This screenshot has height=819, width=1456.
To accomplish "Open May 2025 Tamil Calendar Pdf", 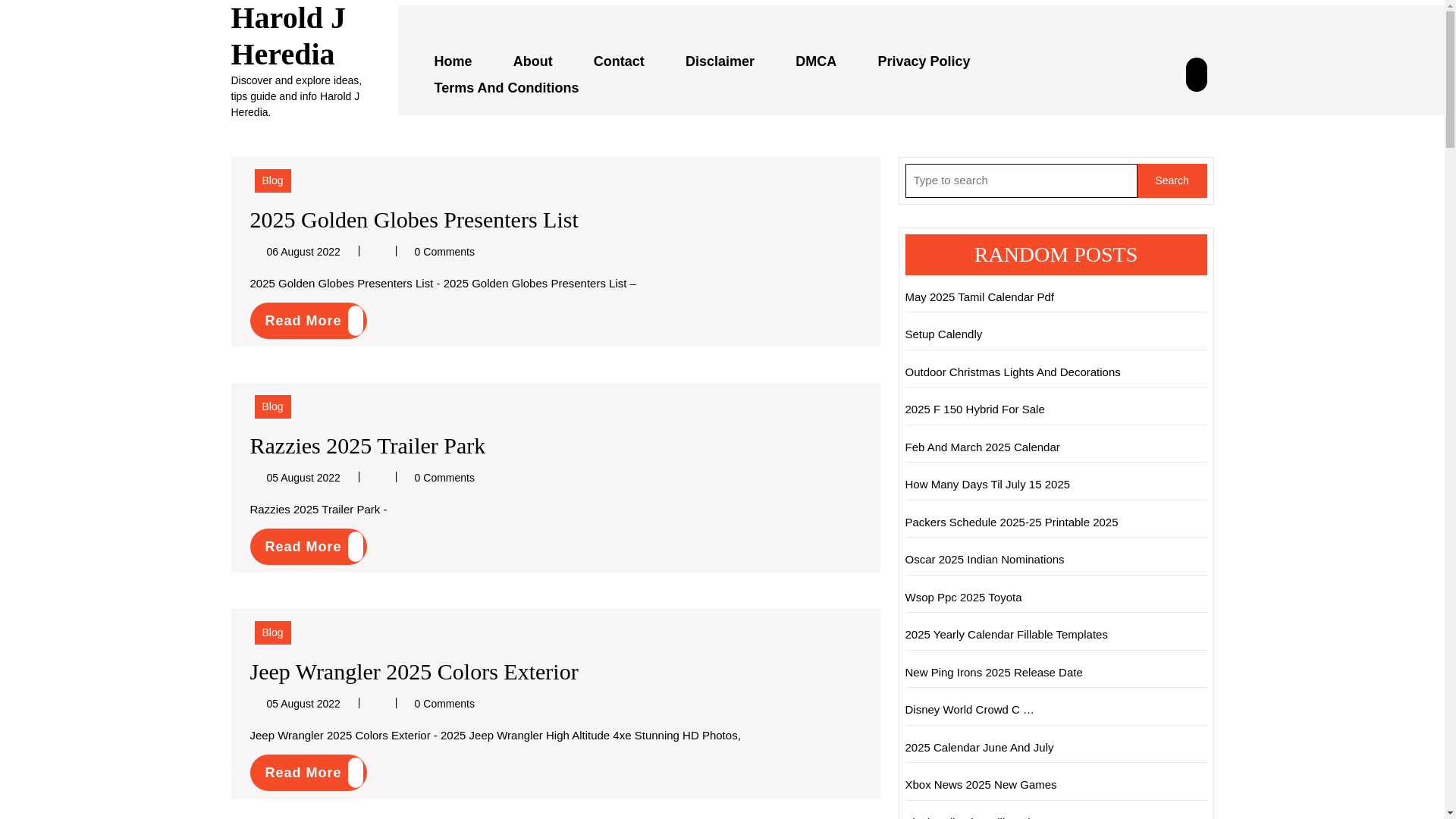I will point(979,297).
